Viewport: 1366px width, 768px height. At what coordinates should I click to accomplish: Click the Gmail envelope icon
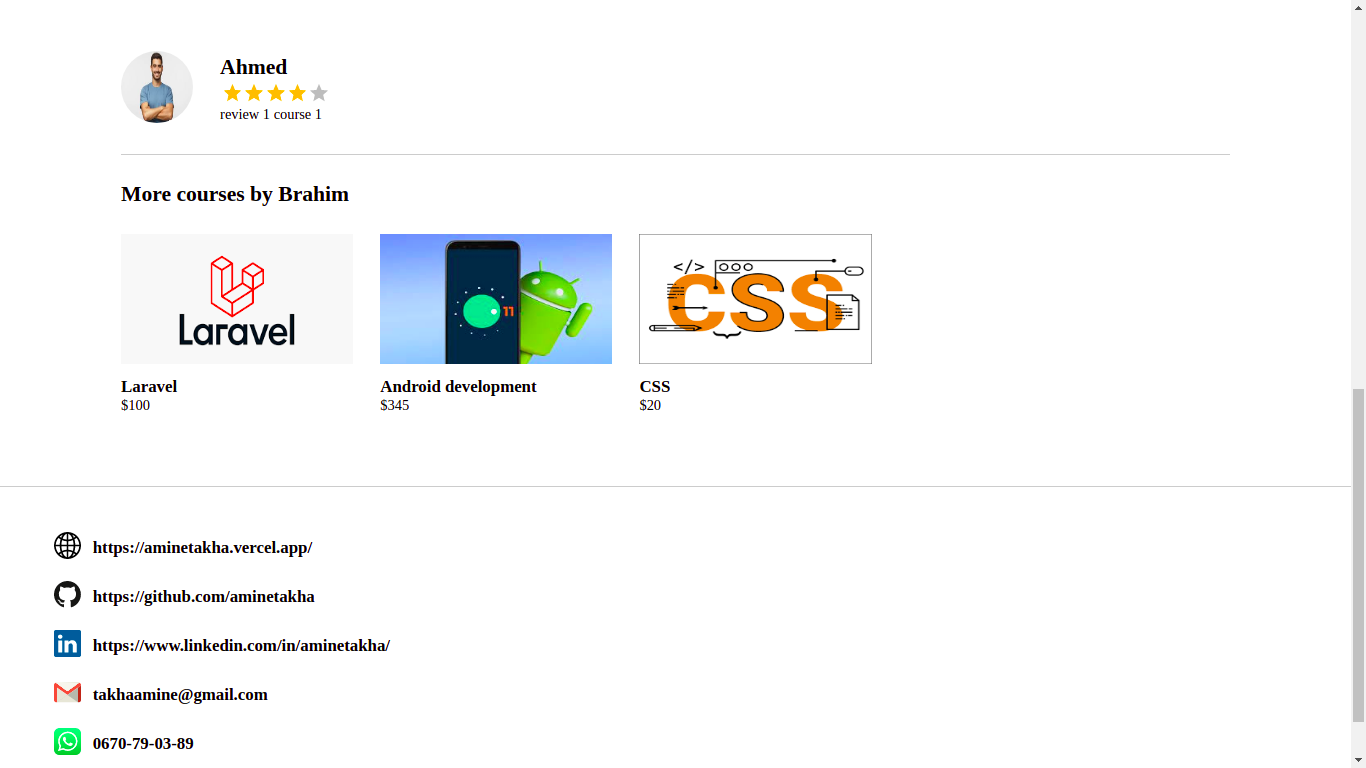pos(67,692)
